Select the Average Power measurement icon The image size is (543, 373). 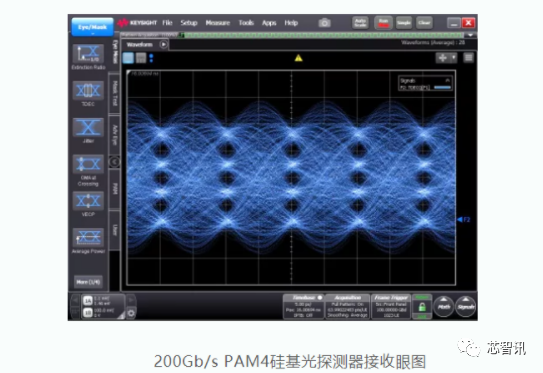coord(88,238)
